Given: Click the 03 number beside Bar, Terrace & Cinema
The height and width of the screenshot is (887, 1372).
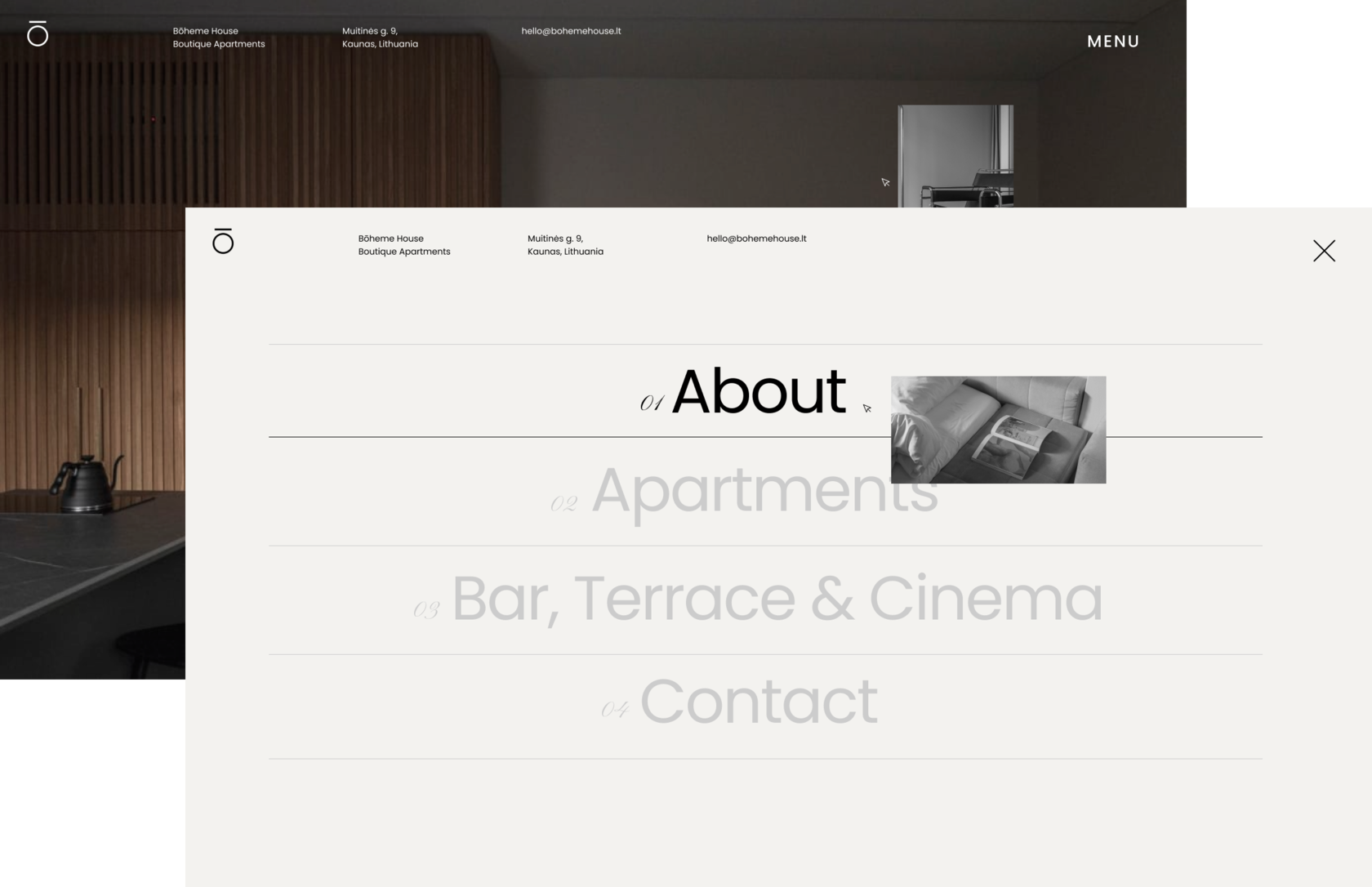Looking at the screenshot, I should pyautogui.click(x=426, y=610).
